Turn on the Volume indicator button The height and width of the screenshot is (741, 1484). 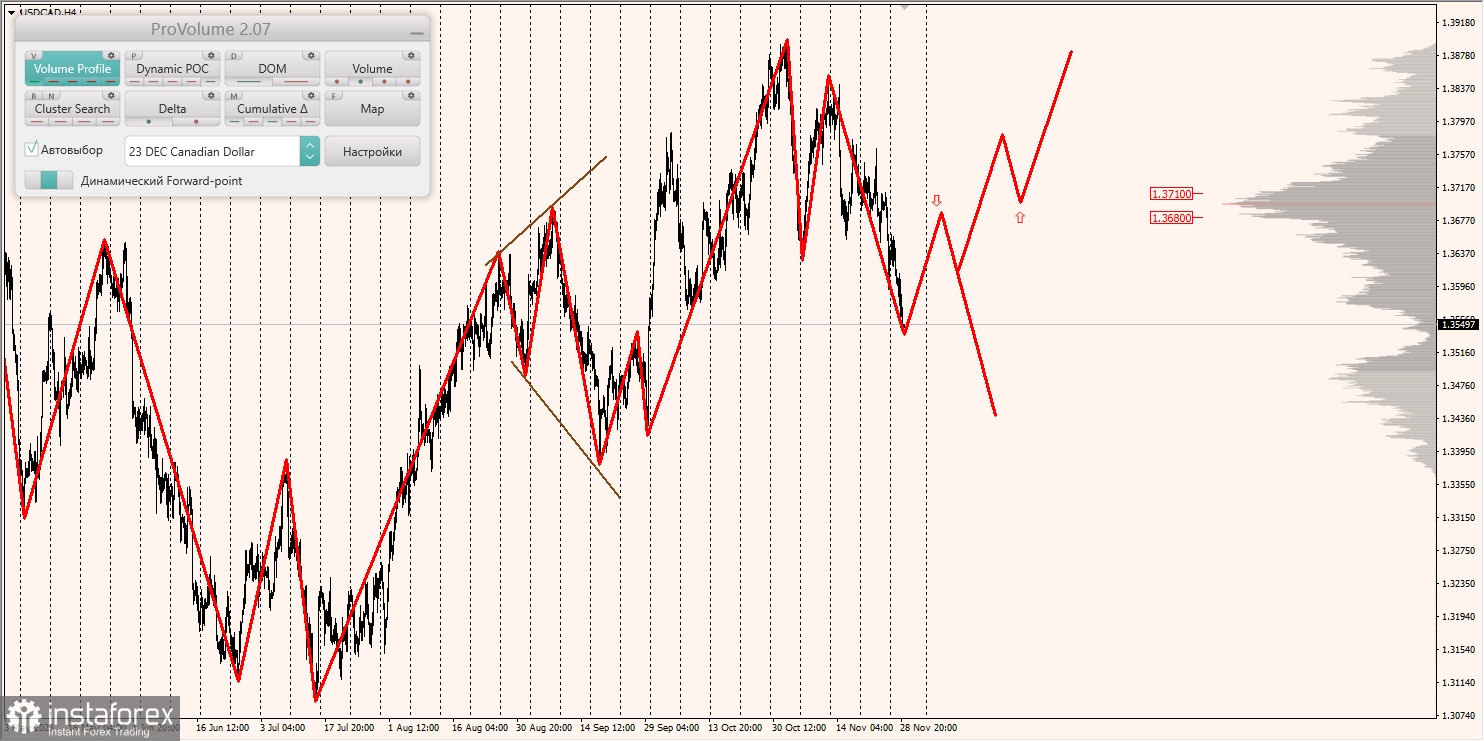pos(372,68)
